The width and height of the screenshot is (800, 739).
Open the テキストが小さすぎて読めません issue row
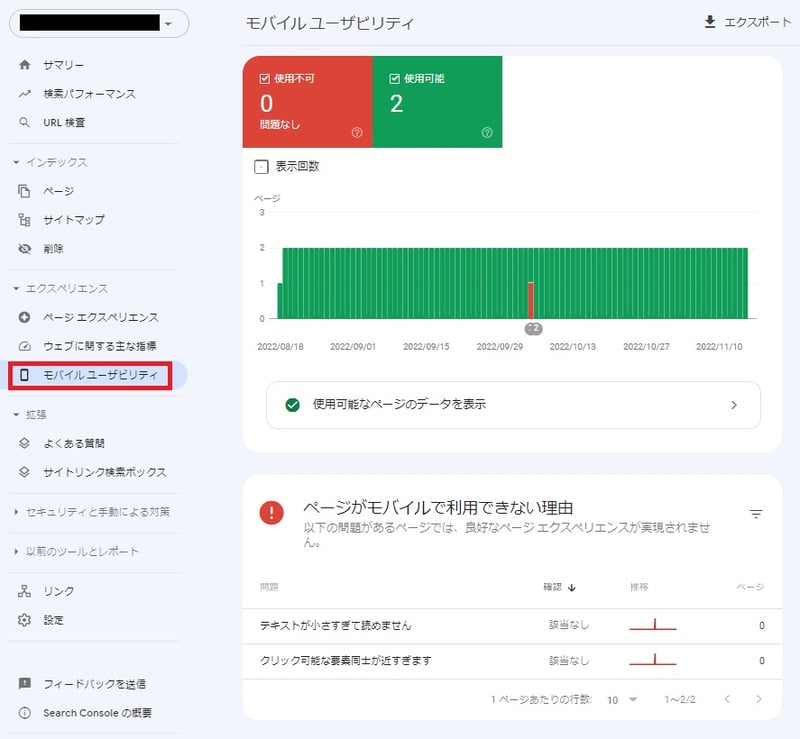point(512,626)
